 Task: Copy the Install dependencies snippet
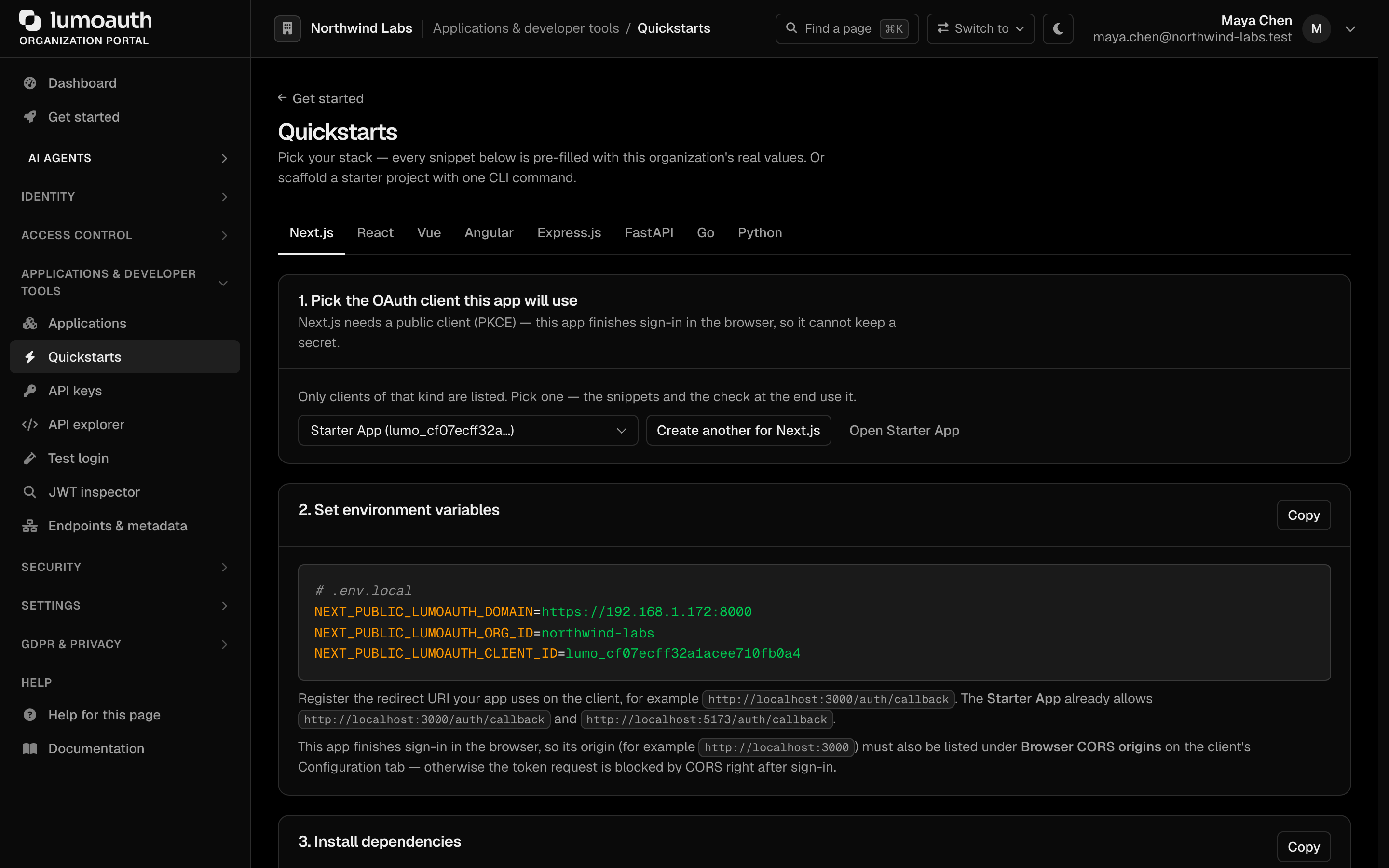click(x=1304, y=847)
